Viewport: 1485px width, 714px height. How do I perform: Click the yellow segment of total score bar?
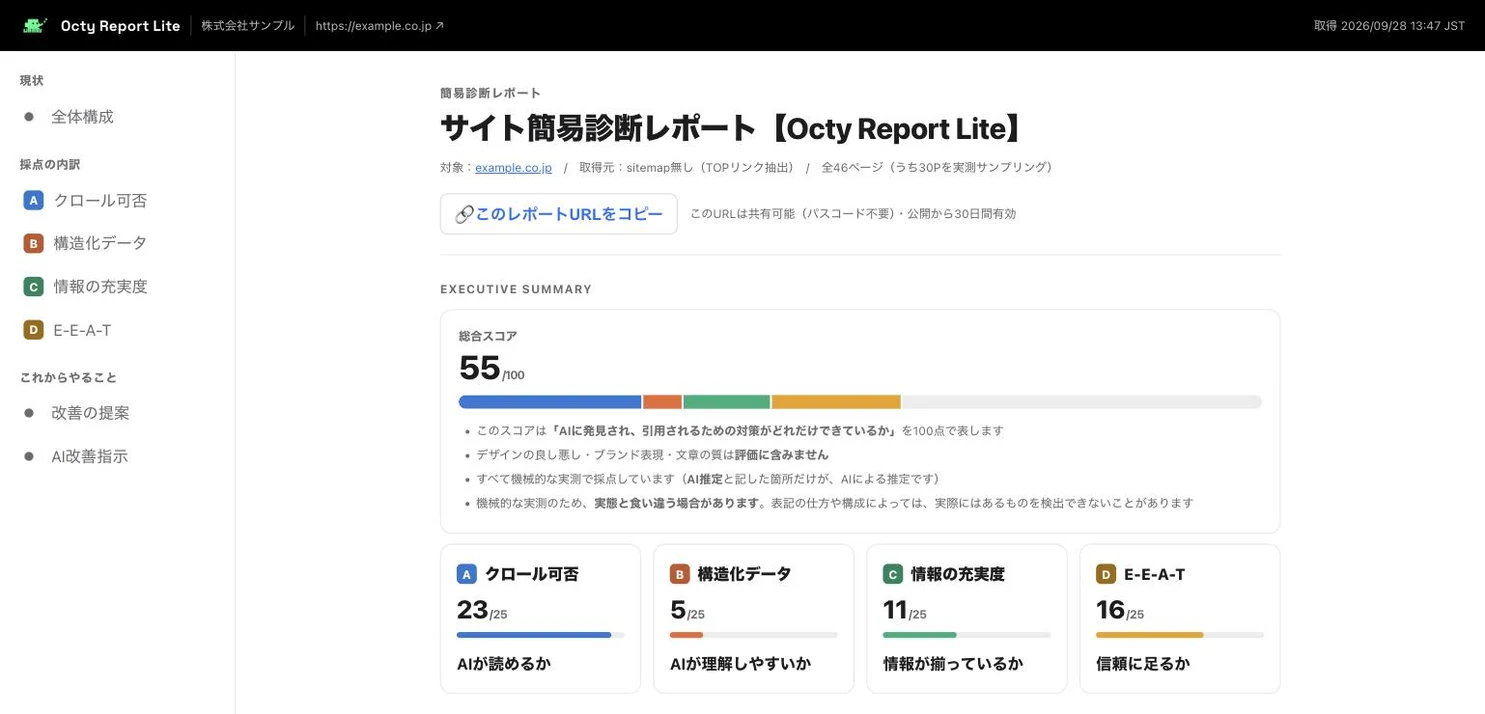point(836,402)
